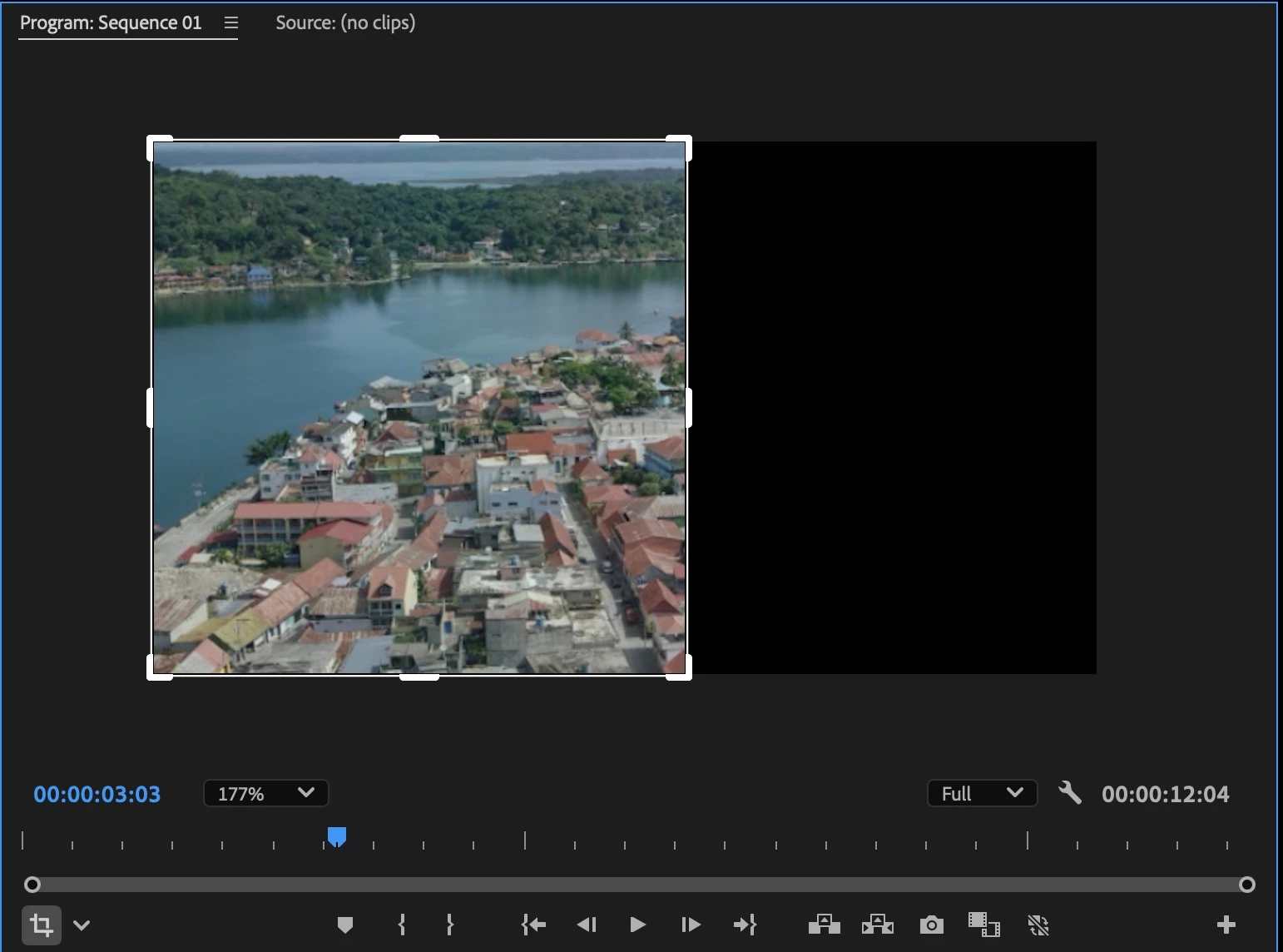This screenshot has height=952, width=1283.
Task: Toggle the crop tool button
Action: pyautogui.click(x=41, y=925)
